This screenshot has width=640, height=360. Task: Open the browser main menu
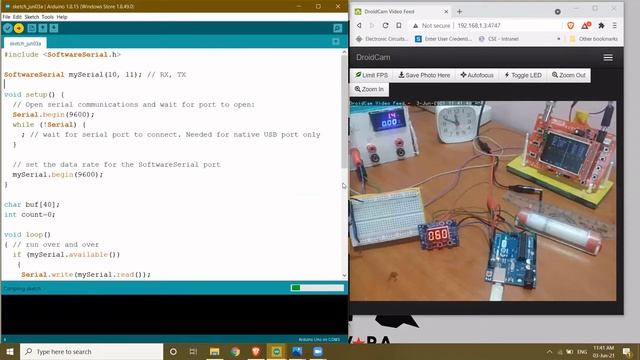pyautogui.click(x=614, y=25)
